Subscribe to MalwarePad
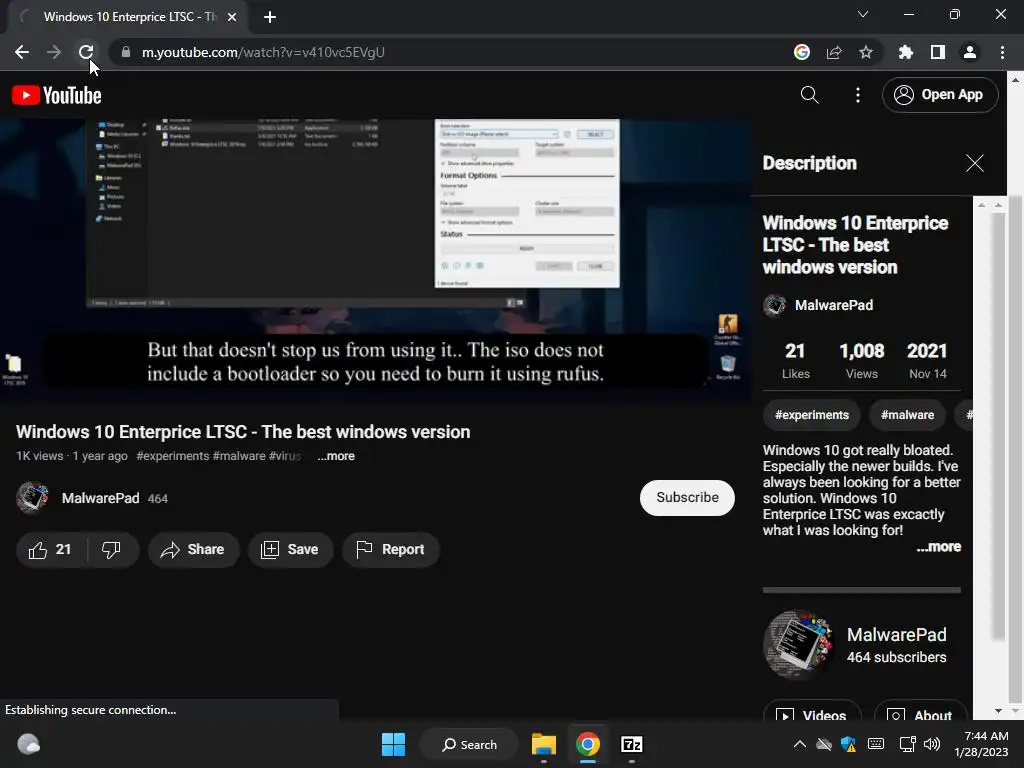 click(687, 498)
